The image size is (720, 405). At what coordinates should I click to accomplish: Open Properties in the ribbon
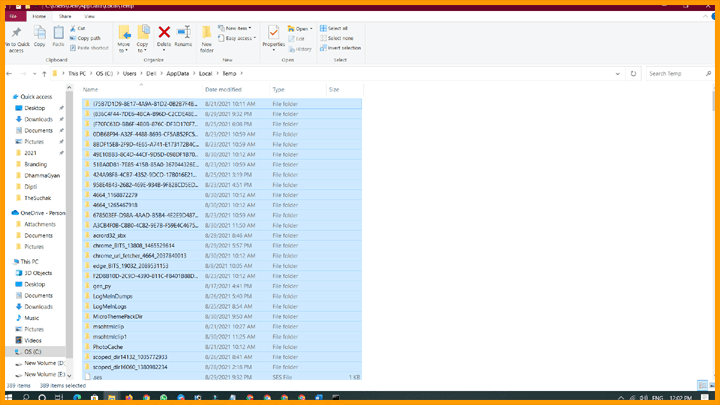click(273, 37)
